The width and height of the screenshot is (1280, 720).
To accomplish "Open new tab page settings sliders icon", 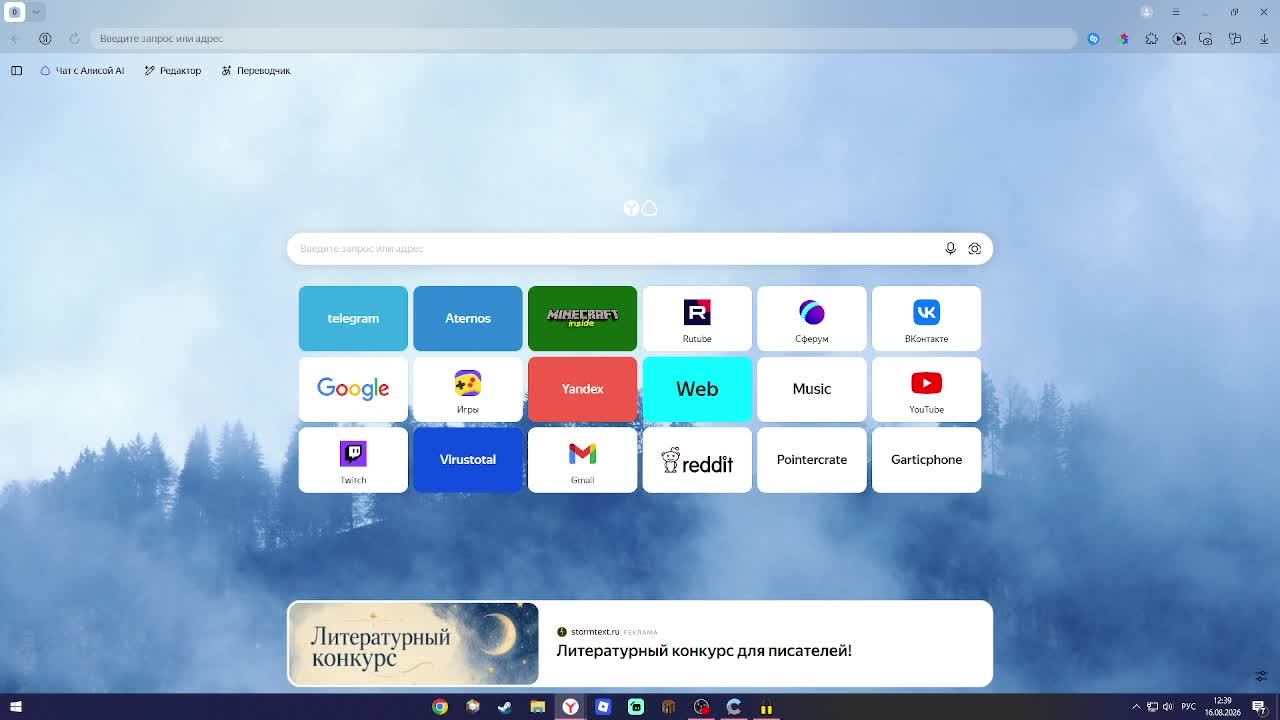I will (x=1262, y=676).
